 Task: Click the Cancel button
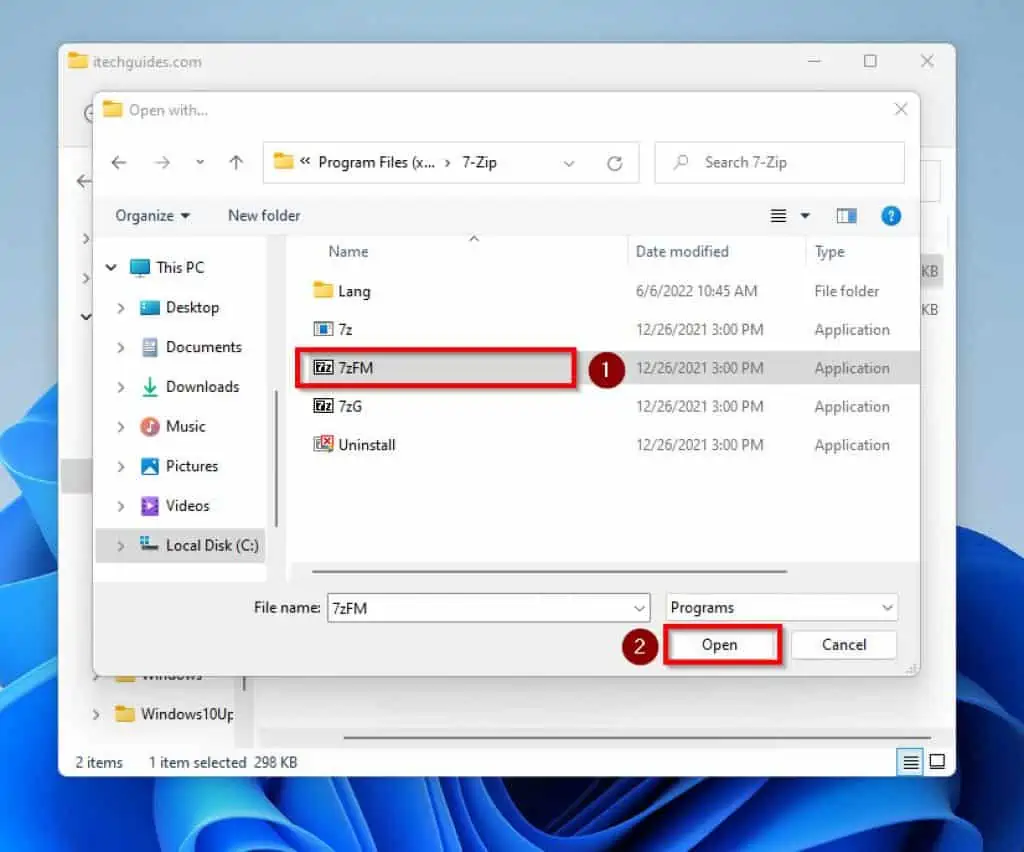(844, 645)
